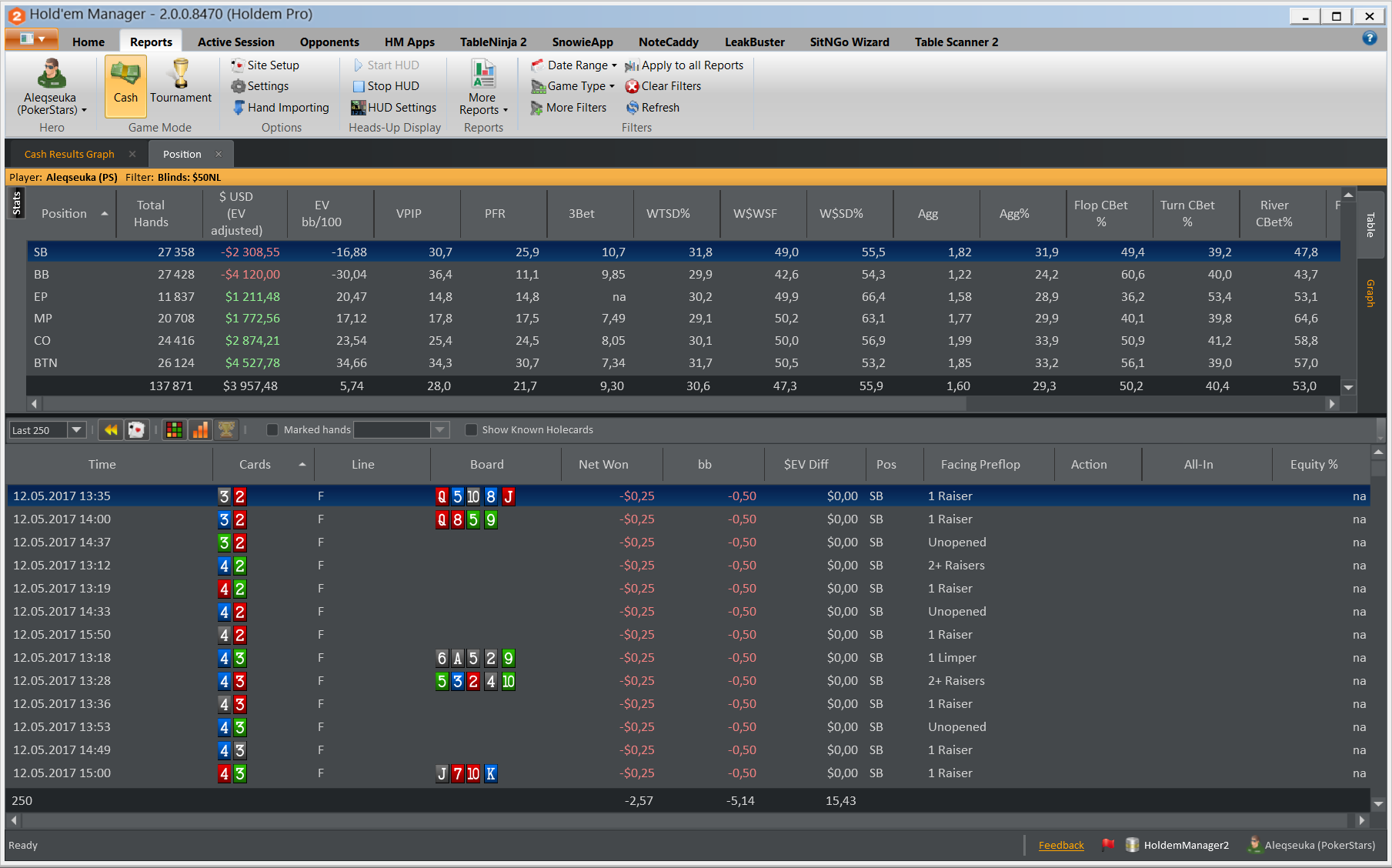Open the More Reports dropdown

click(x=483, y=87)
